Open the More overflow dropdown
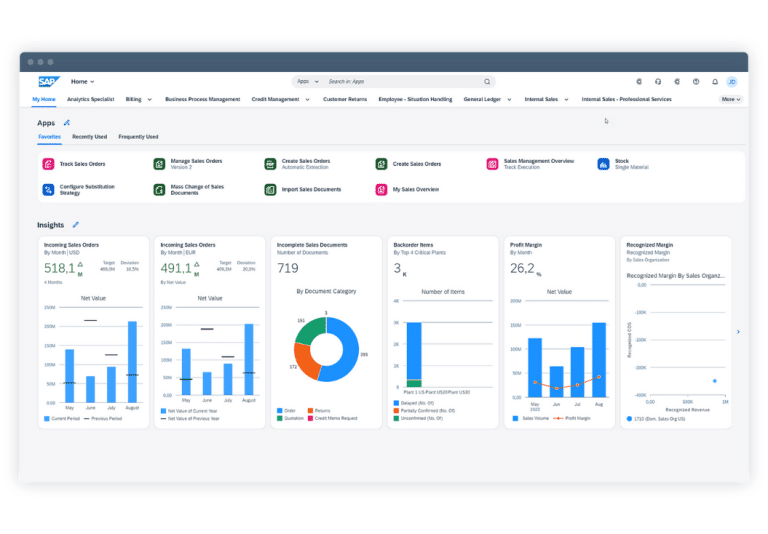768x534 pixels. click(x=731, y=99)
